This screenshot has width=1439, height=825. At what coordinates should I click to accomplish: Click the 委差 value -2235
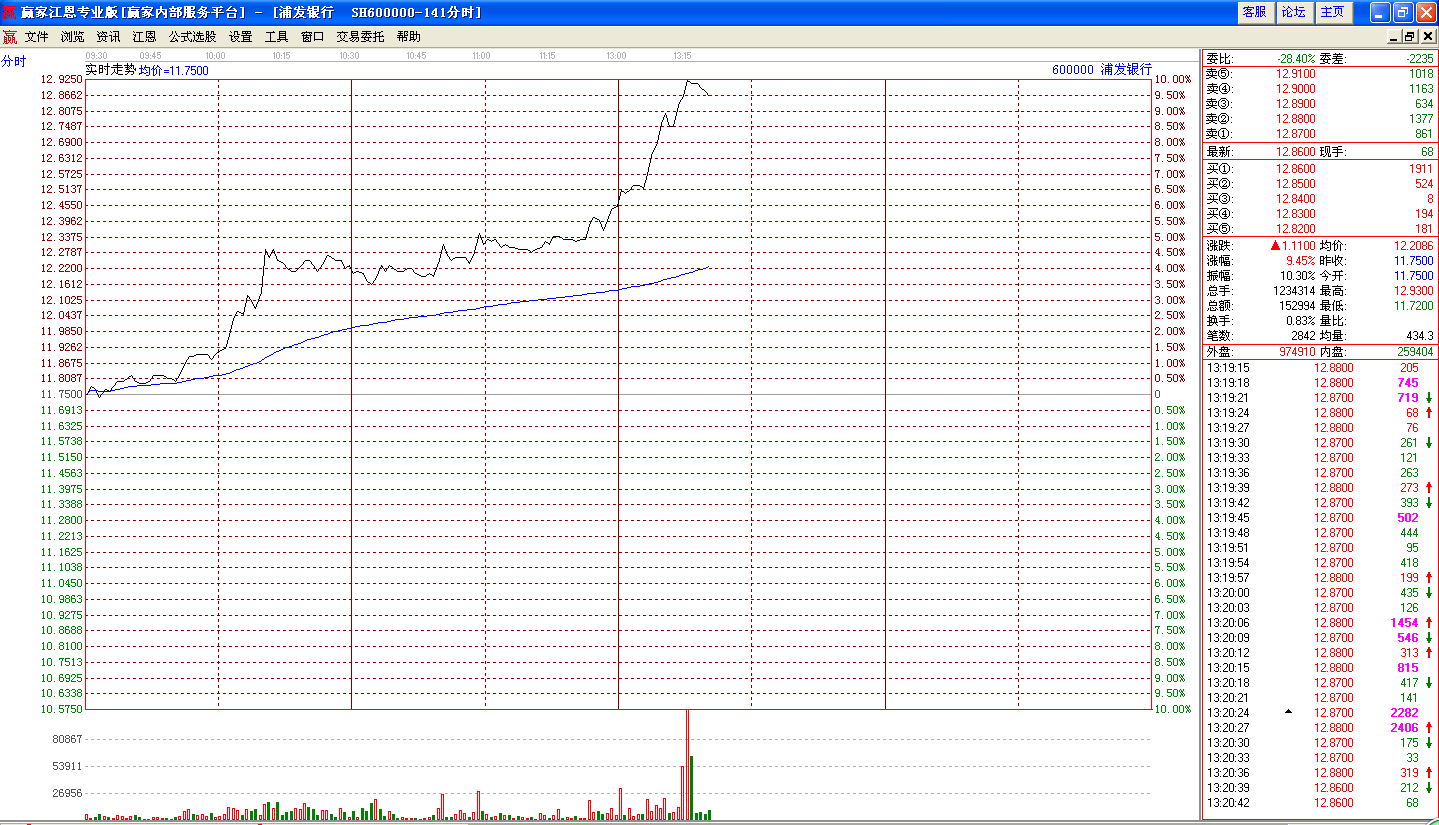click(x=1418, y=59)
